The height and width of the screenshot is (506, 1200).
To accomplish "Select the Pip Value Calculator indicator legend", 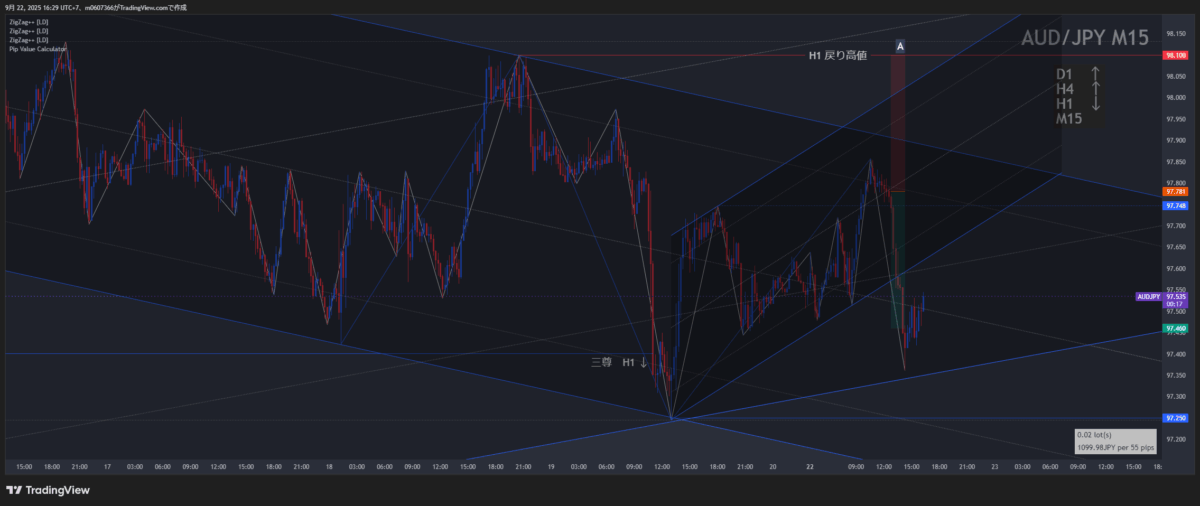I will pos(38,48).
